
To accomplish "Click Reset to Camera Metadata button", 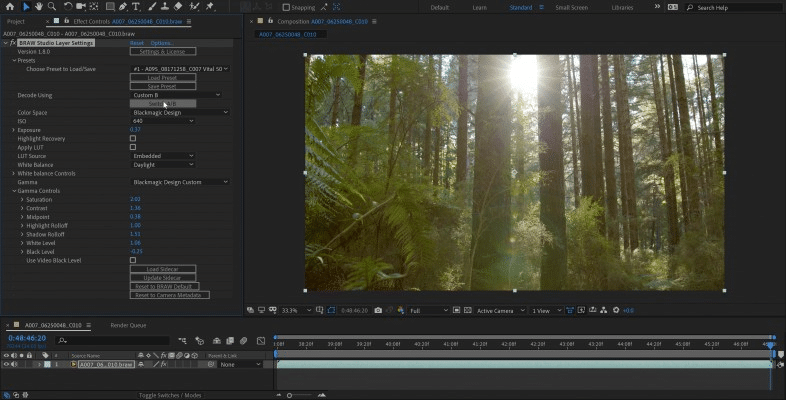I will click(169, 295).
